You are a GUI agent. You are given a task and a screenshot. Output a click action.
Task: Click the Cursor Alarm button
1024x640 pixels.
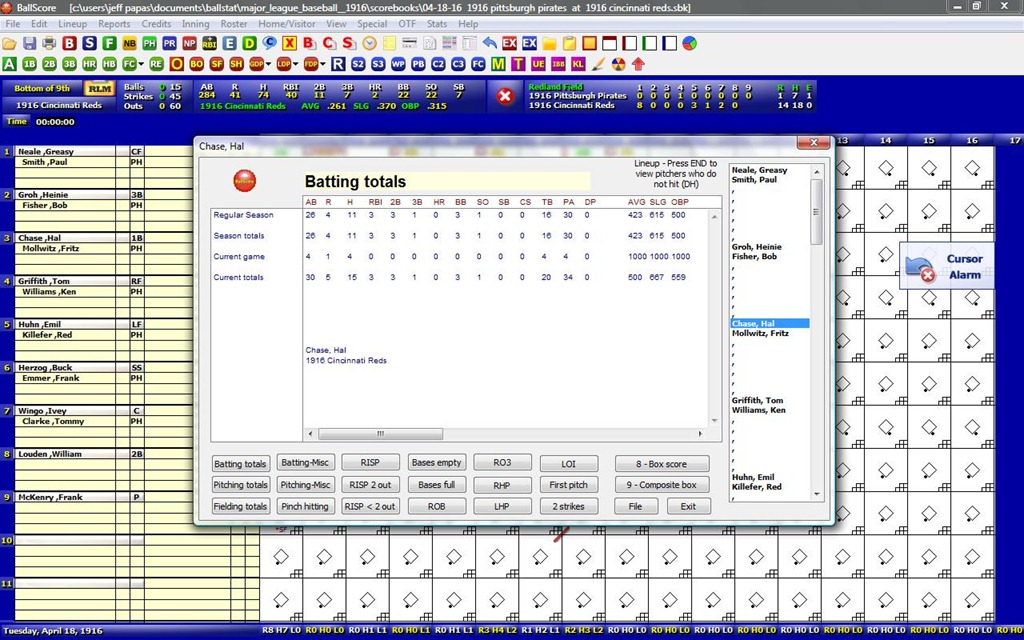[946, 266]
